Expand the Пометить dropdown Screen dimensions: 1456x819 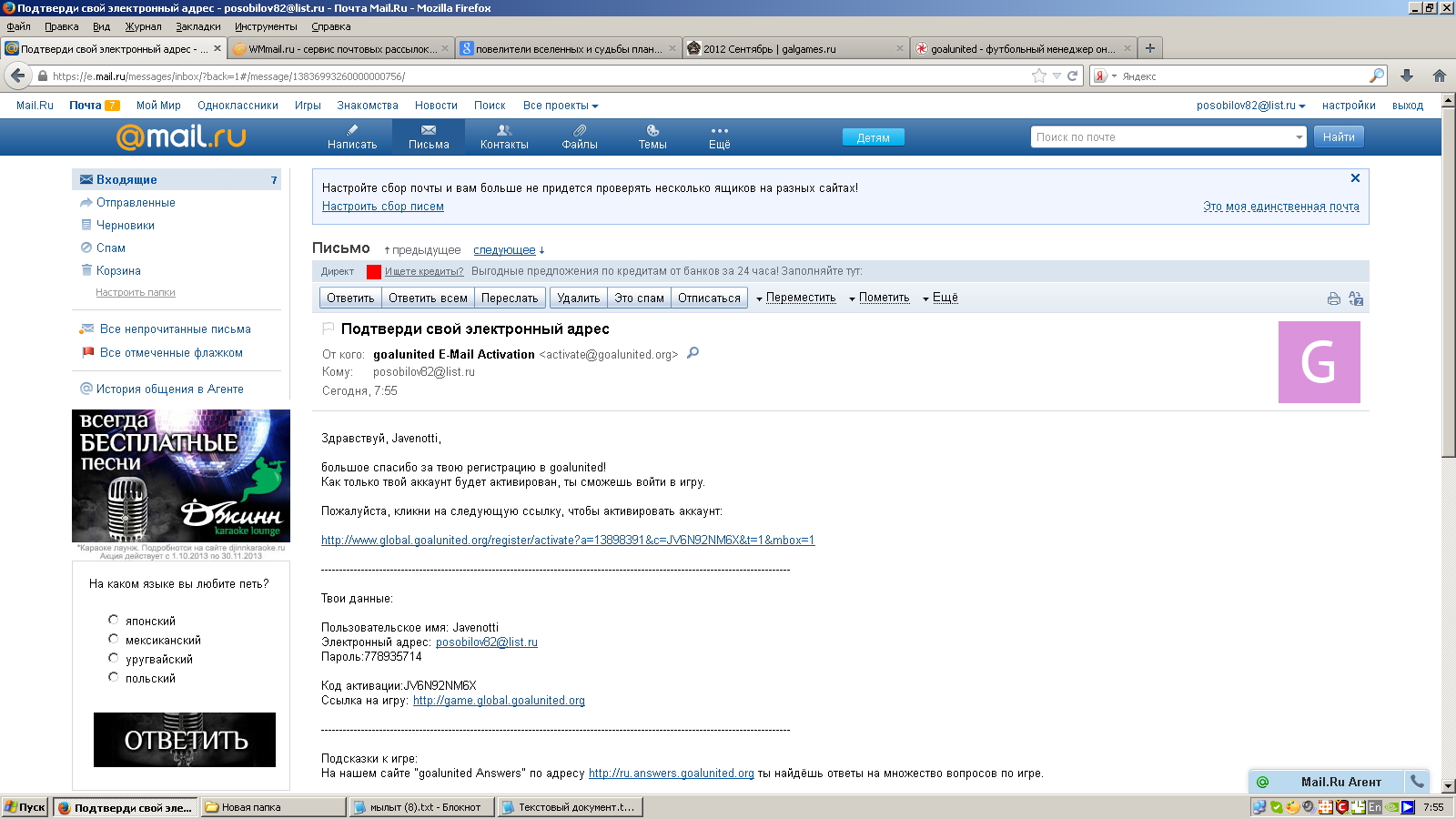[x=879, y=298]
